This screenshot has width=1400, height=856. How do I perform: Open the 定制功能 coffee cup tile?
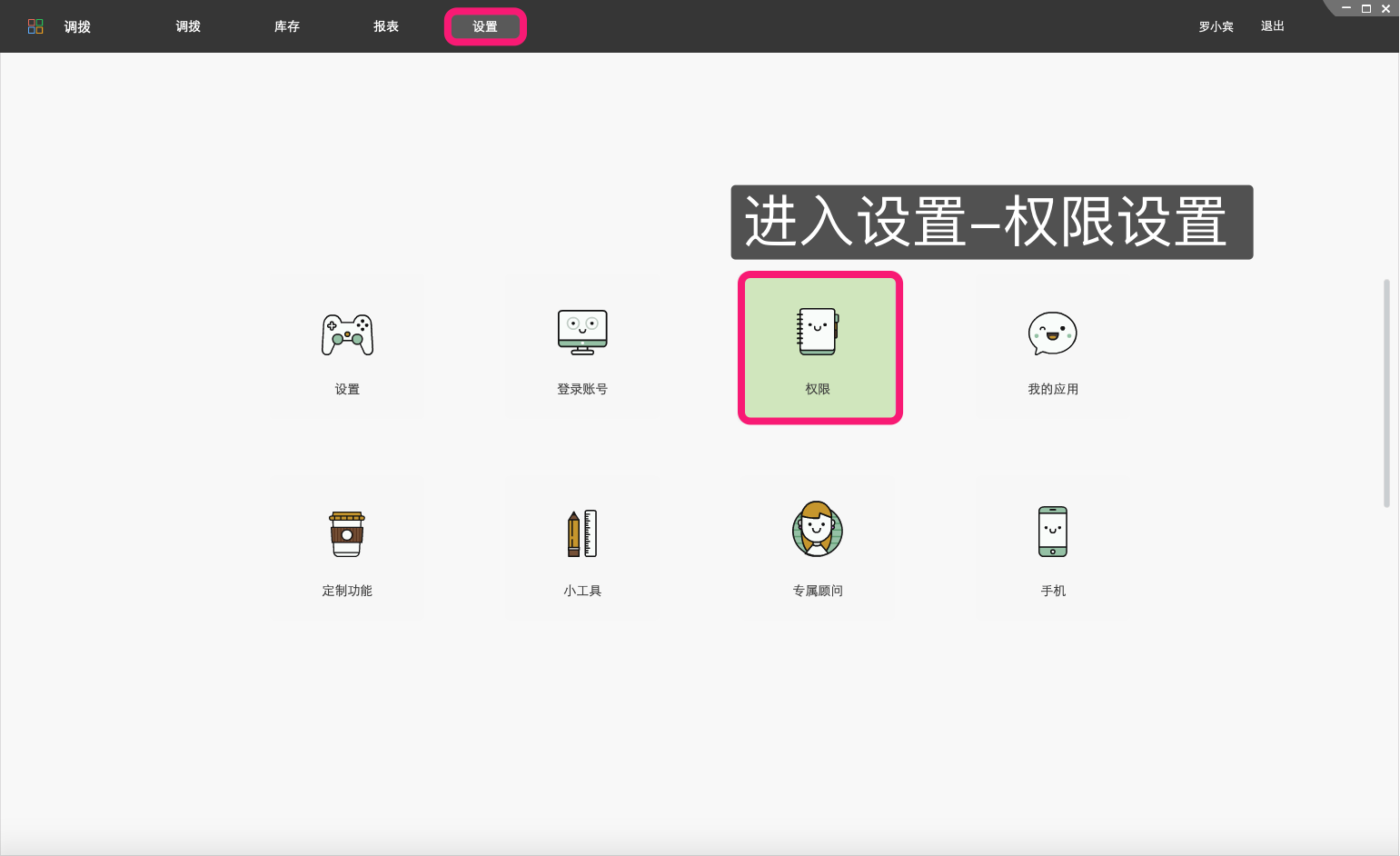(347, 549)
